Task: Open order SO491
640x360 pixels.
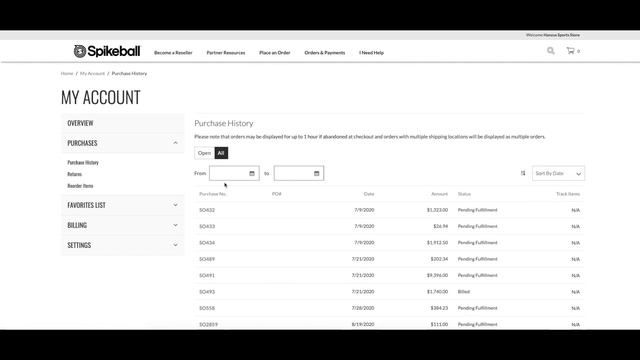Action: [x=207, y=276]
